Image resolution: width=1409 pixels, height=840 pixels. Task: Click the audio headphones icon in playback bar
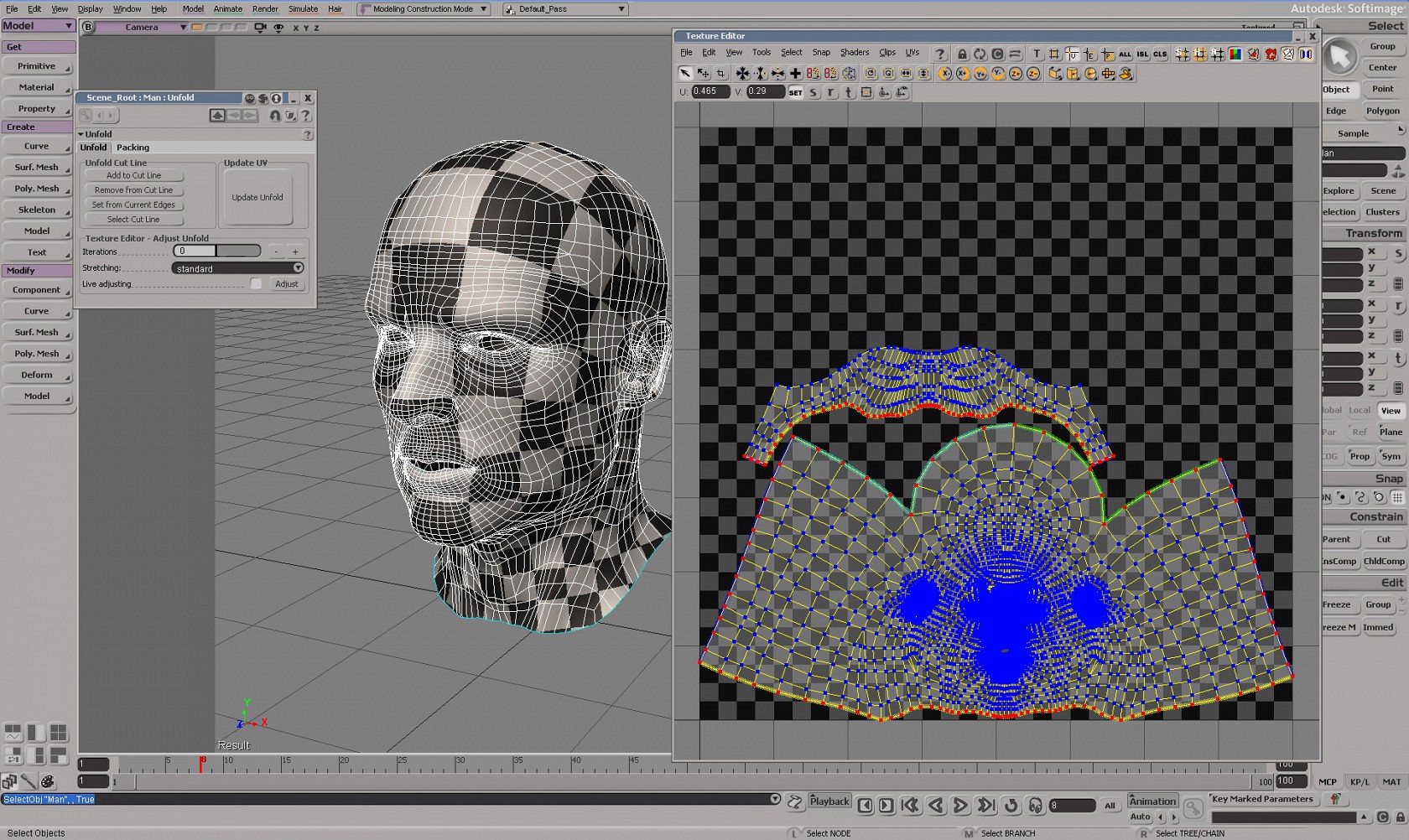pyautogui.click(x=1036, y=806)
